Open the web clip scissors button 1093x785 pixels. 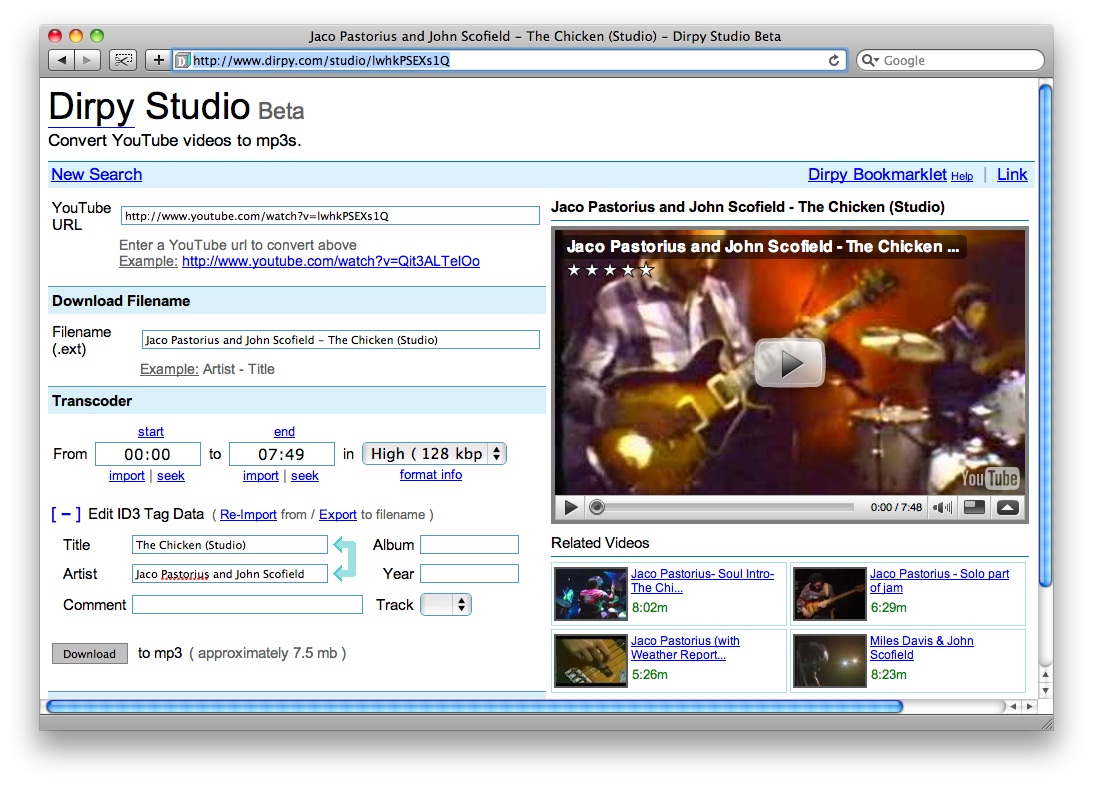123,61
